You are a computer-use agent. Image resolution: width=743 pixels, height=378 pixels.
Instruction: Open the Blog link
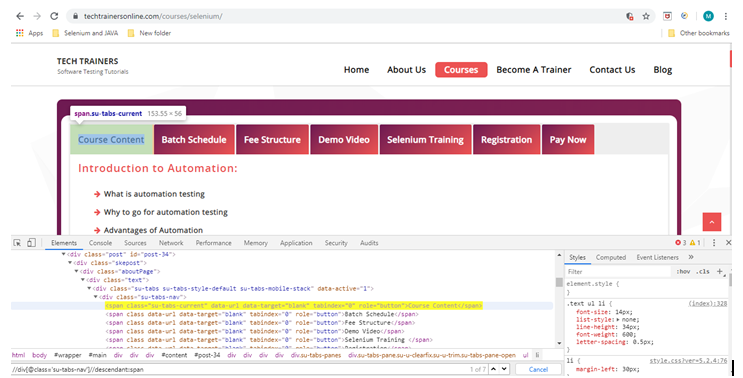point(662,70)
